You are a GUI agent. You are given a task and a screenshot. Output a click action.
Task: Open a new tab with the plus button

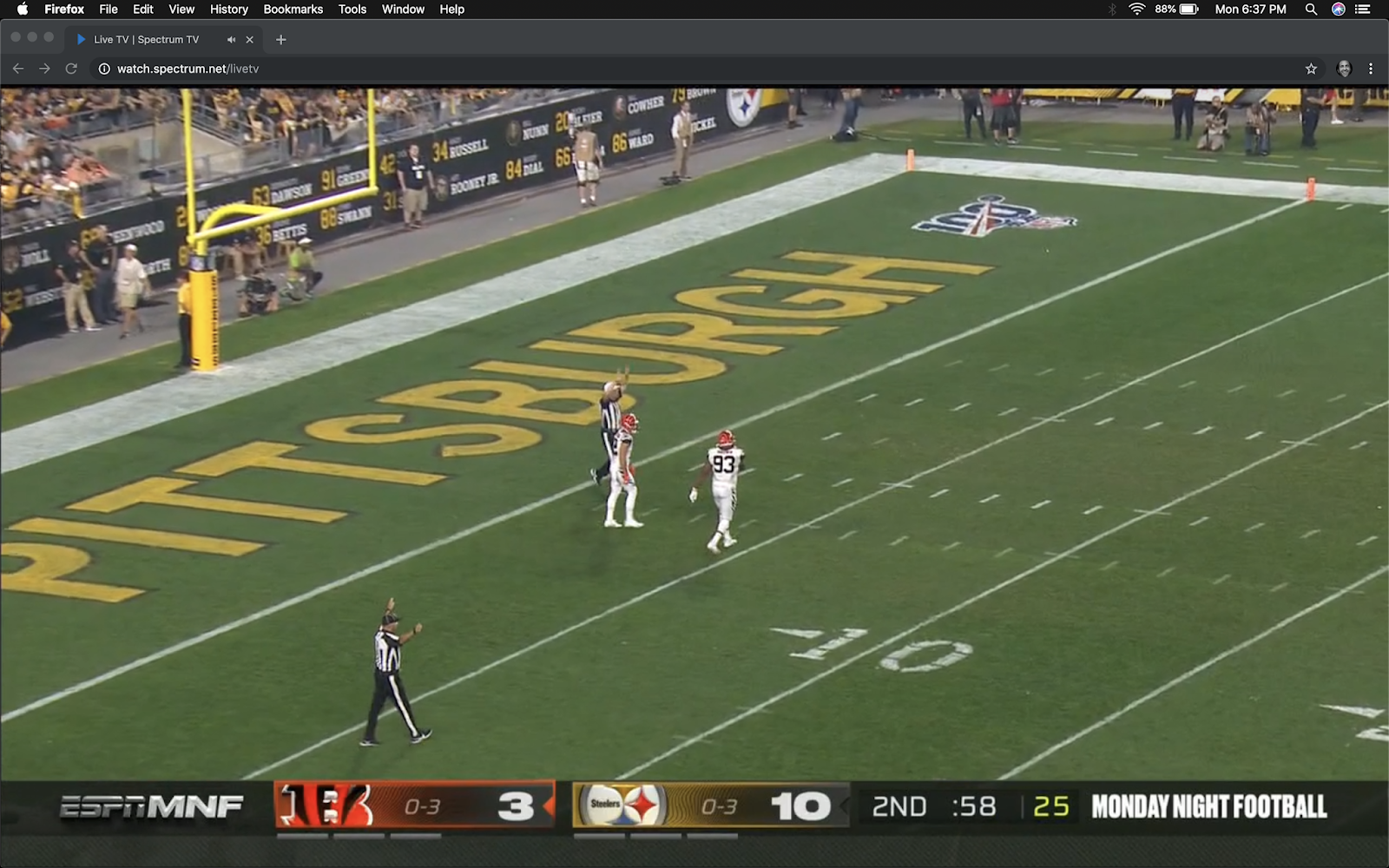pos(280,39)
